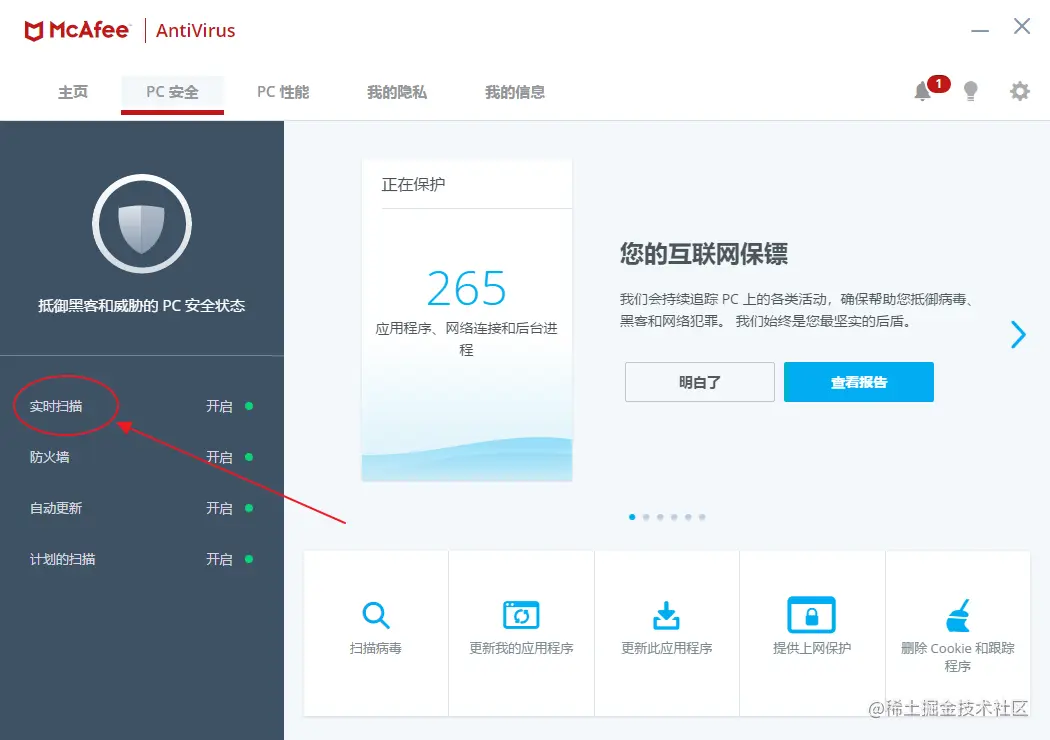
Task: Select the first carousel page dot
Action: [632, 517]
